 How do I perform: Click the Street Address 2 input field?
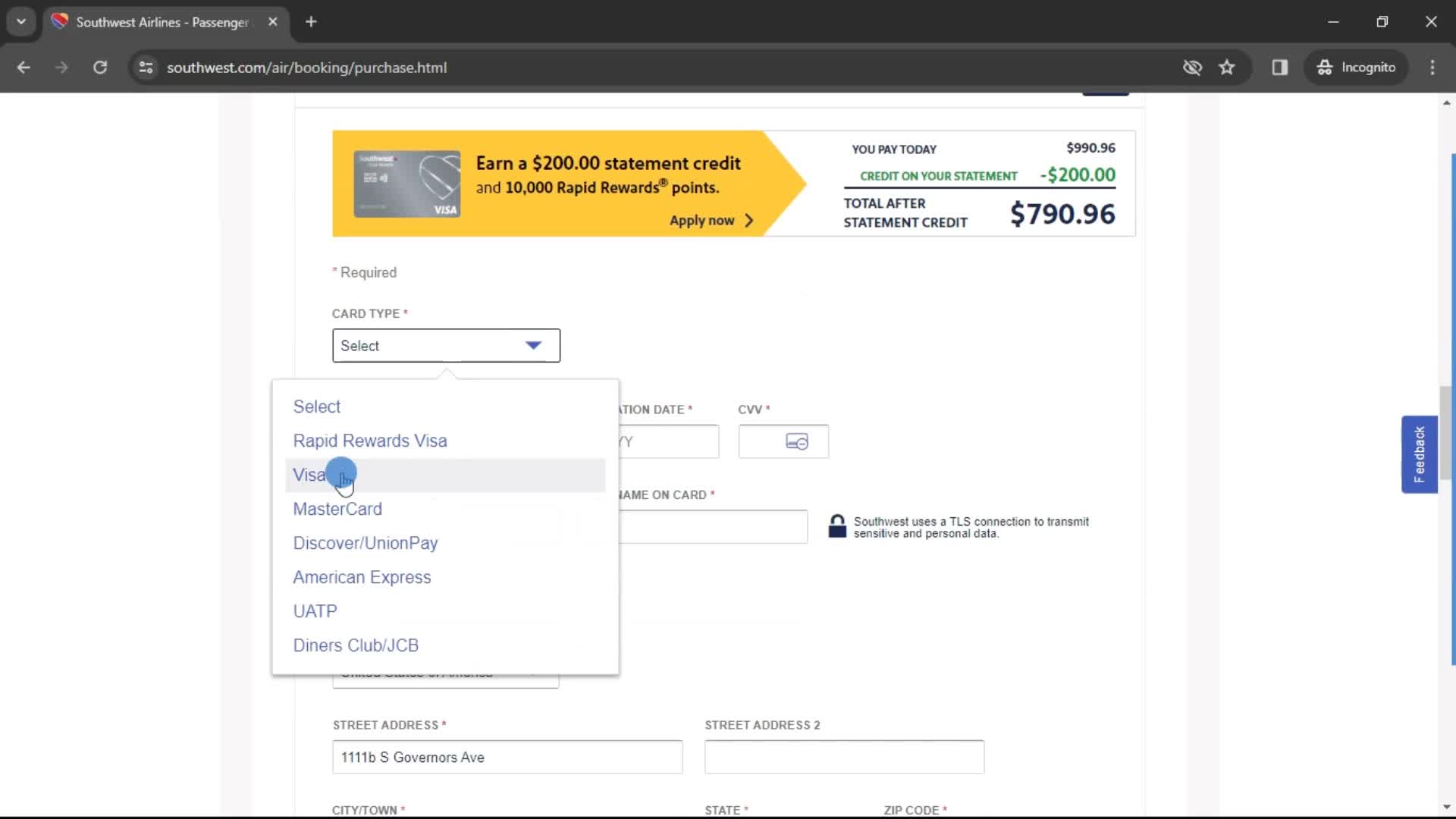coord(842,757)
